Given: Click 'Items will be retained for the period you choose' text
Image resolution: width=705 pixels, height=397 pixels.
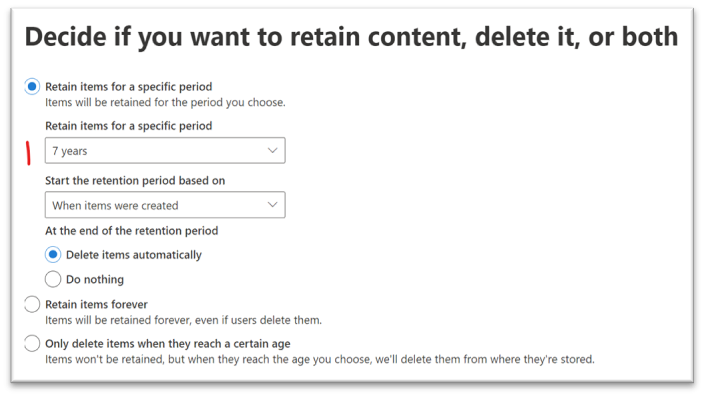Looking at the screenshot, I should pos(165,103).
